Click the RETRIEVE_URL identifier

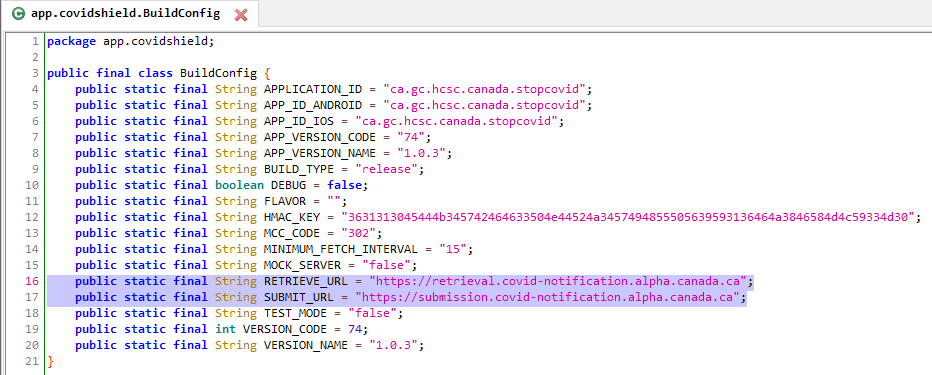click(x=306, y=281)
